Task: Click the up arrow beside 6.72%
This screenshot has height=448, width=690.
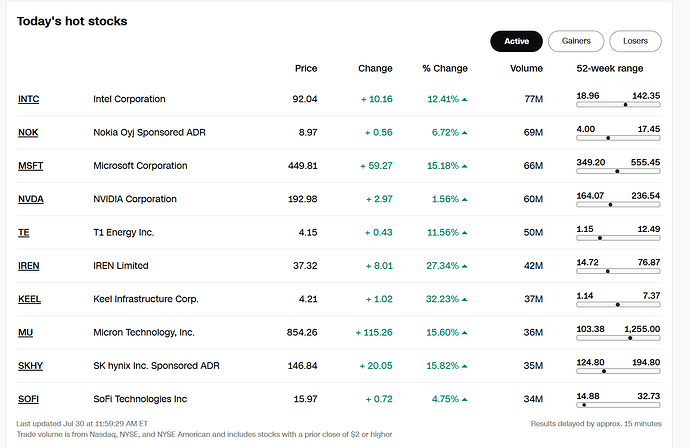Action: [x=465, y=133]
